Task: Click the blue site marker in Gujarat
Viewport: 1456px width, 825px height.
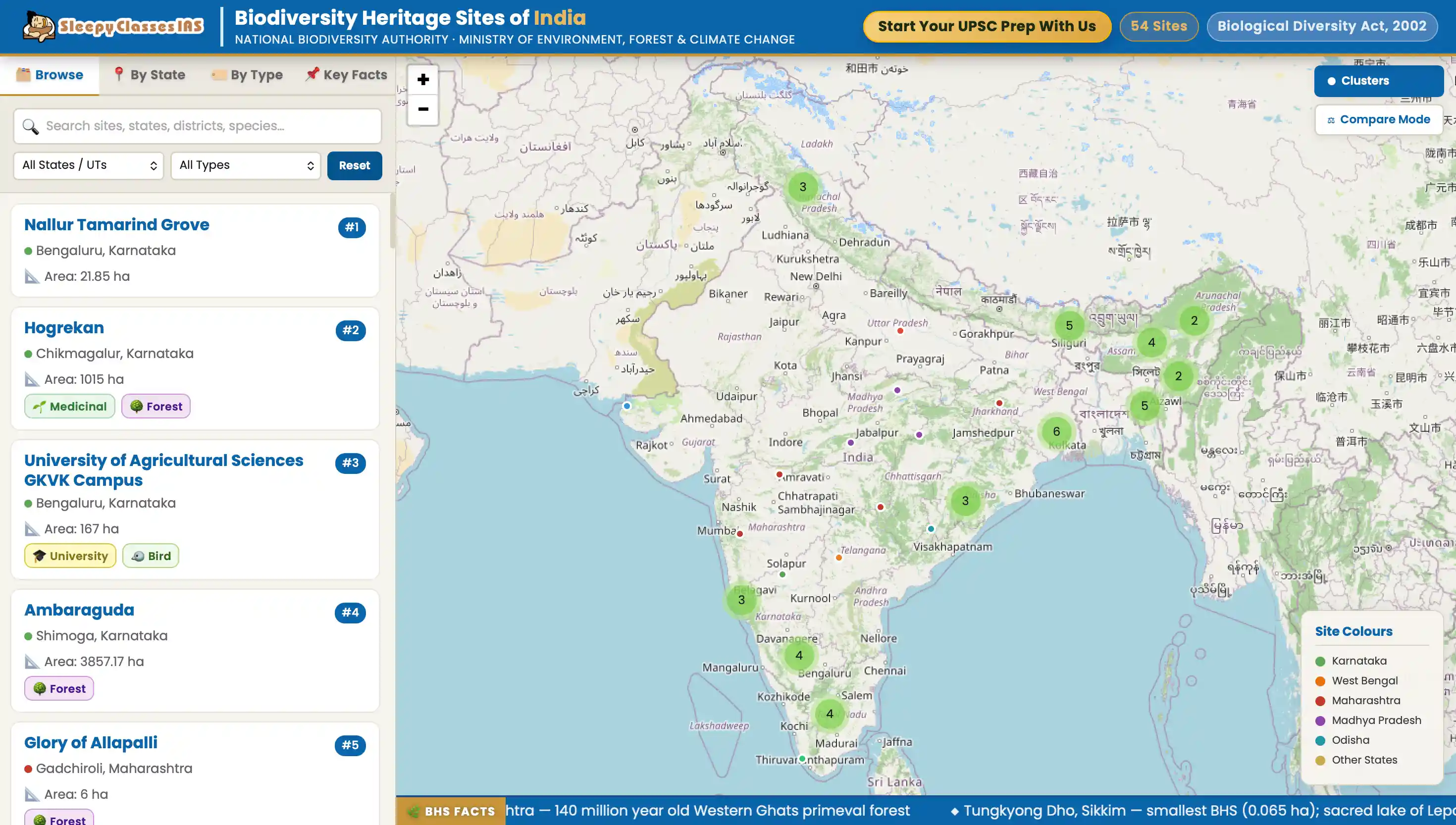Action: coord(626,406)
